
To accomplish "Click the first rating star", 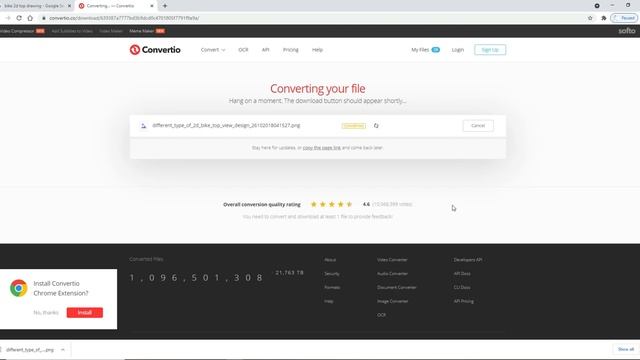I will [x=313, y=204].
